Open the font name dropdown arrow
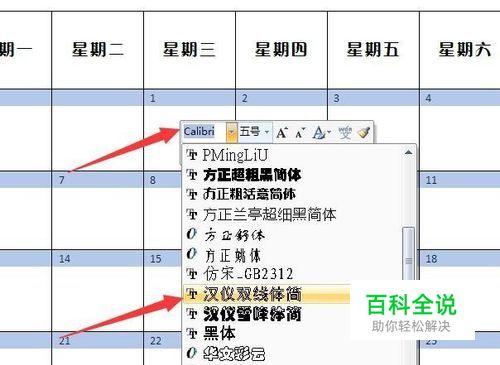 pos(231,132)
